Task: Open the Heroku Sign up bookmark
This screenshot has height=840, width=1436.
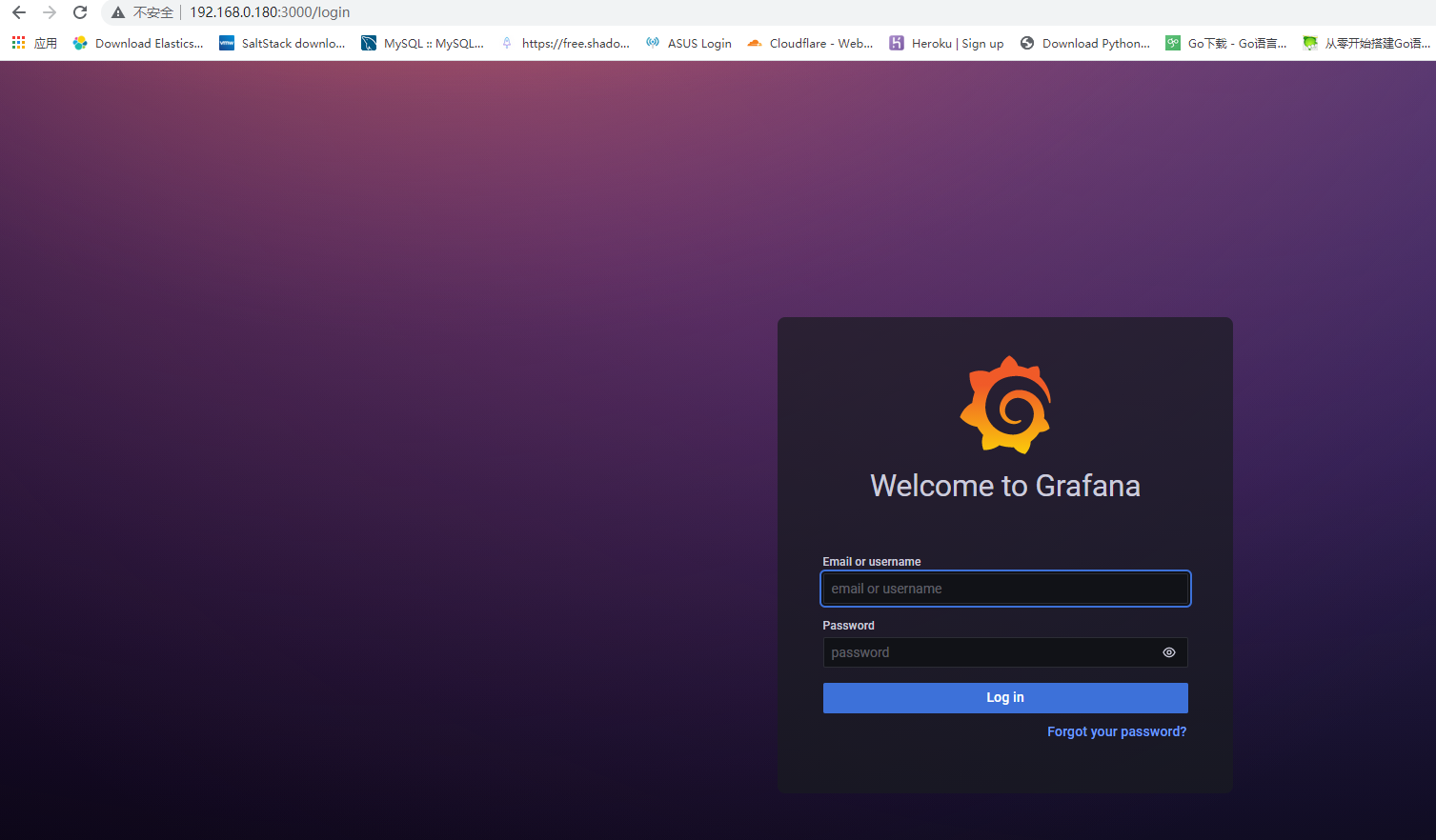Action: point(946,43)
